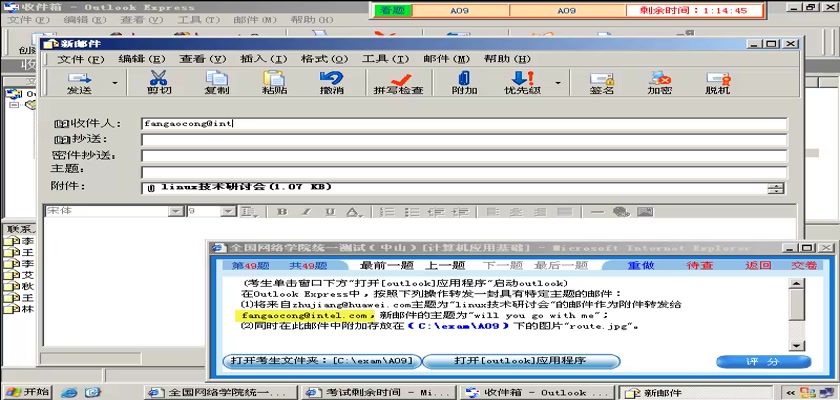Click the exam question scrollbar down arrow
Image resolution: width=840 pixels, height=400 pixels.
(797, 345)
